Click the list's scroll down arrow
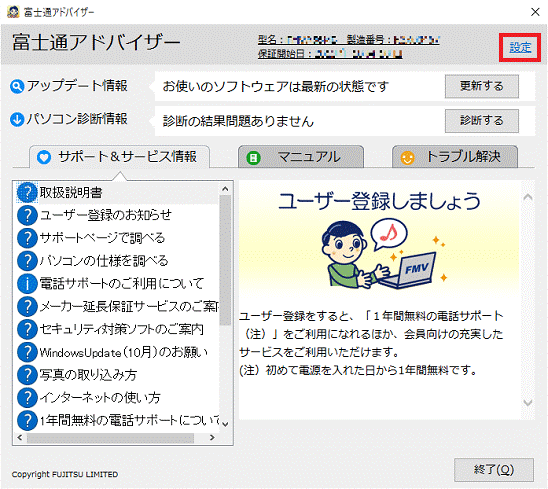The width and height of the screenshot is (548, 489). pos(225,424)
